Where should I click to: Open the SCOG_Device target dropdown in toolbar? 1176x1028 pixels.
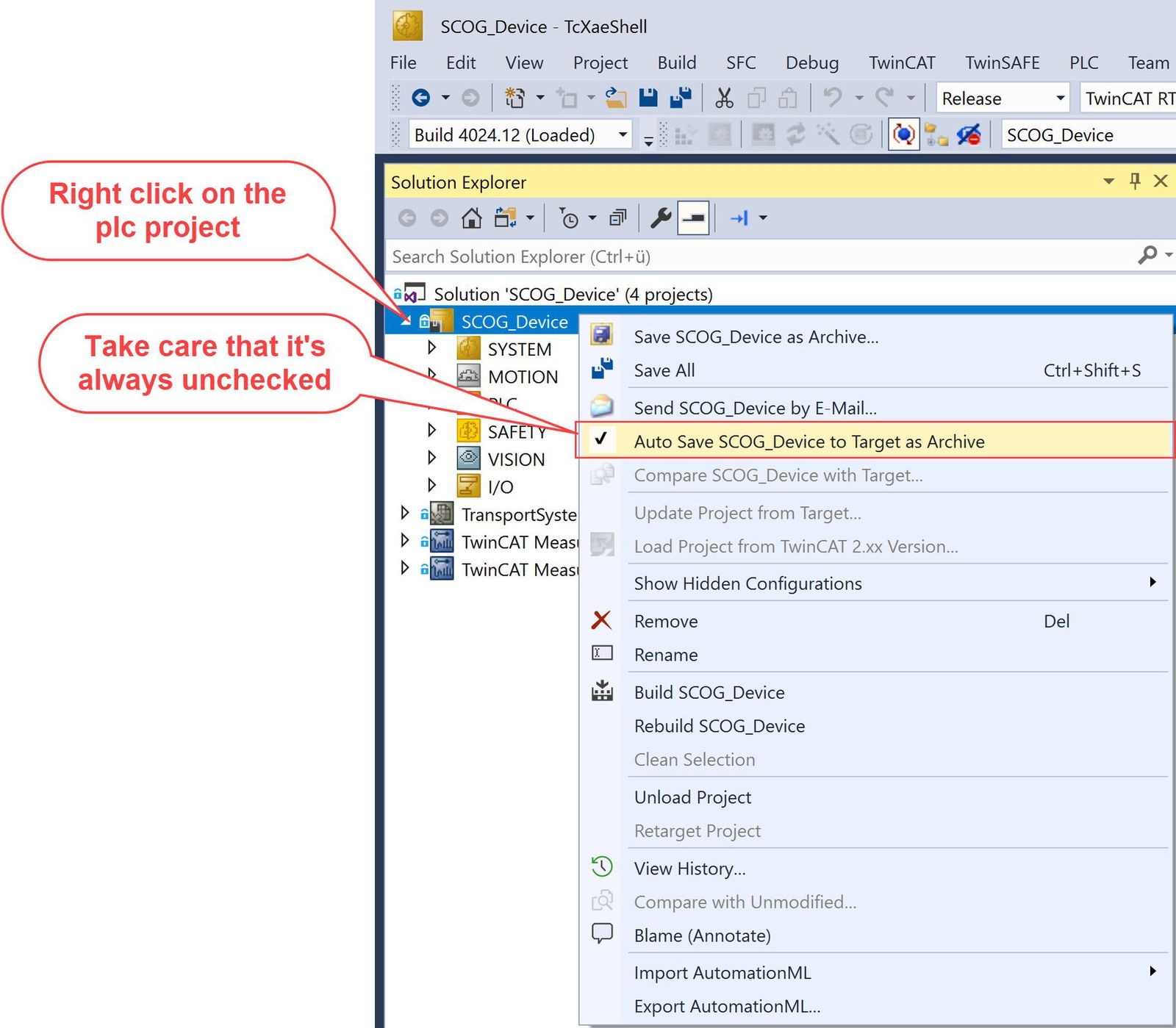(x=1088, y=135)
